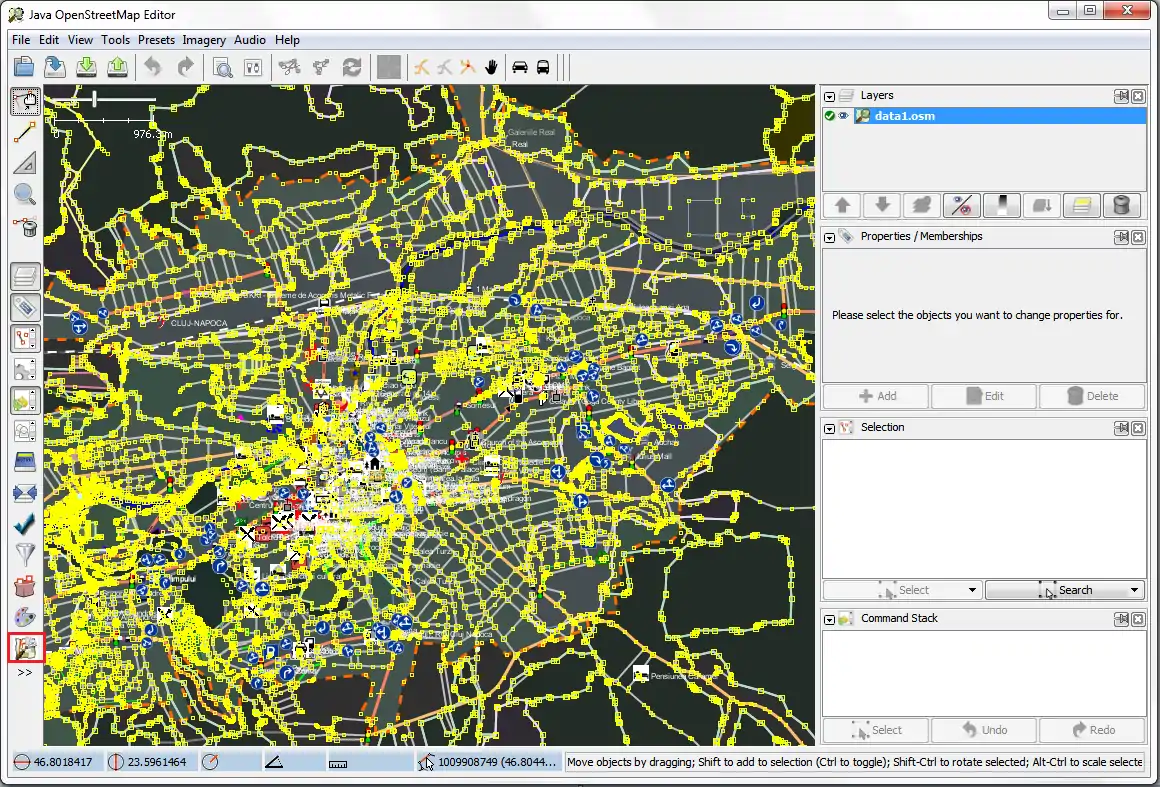
Task: Expand the Select dropdown in Selection panel
Action: [972, 589]
